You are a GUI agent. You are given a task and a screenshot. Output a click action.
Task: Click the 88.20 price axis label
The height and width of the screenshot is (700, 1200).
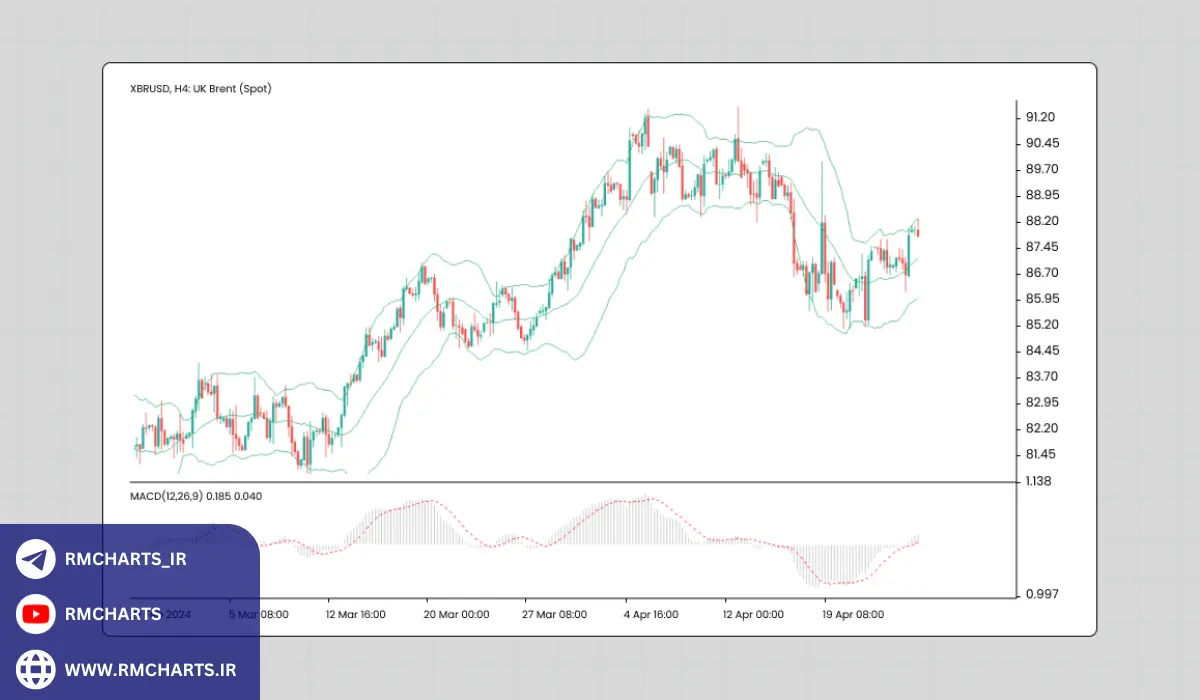tap(1041, 221)
